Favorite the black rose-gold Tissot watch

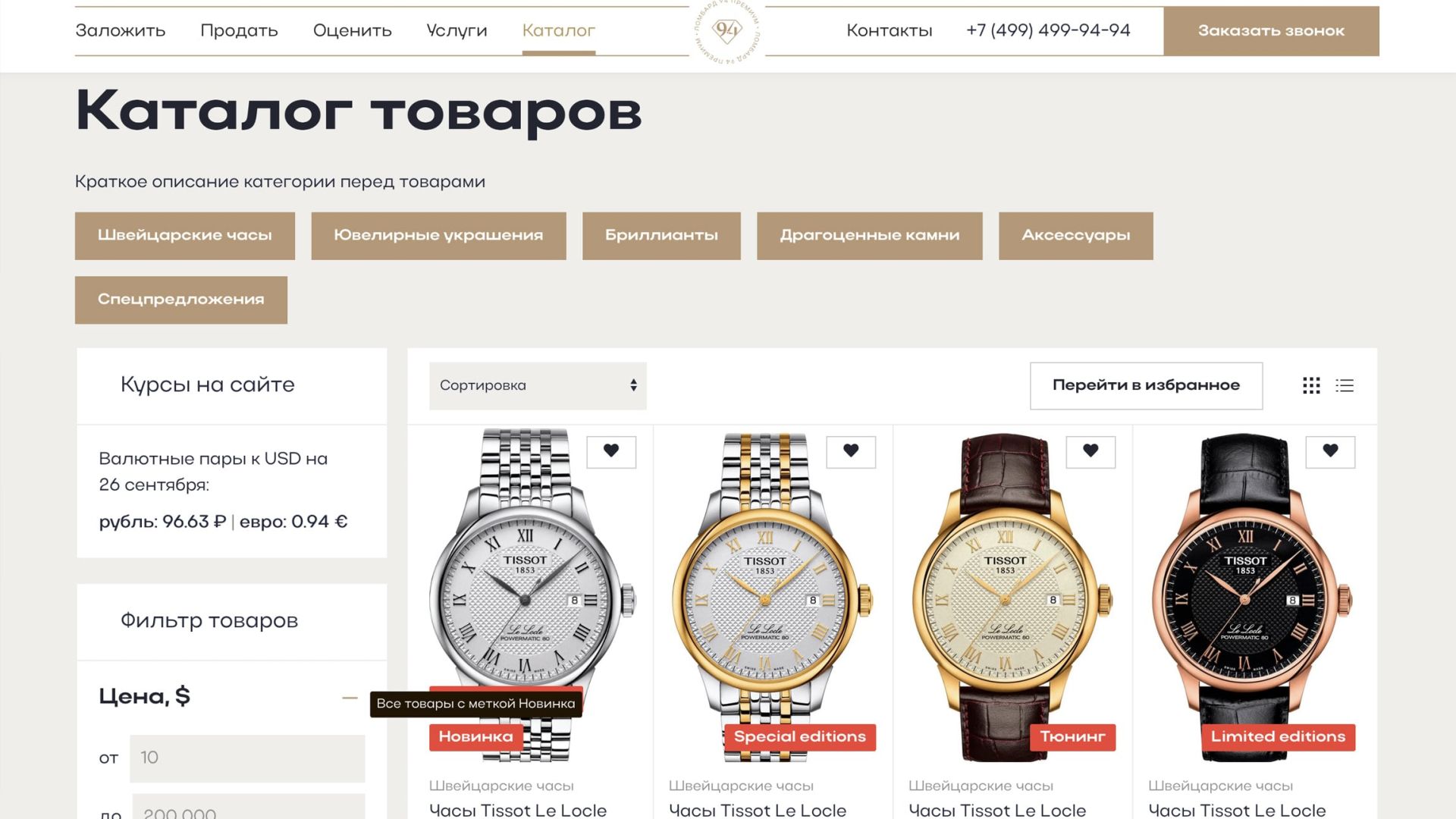pos(1330,452)
